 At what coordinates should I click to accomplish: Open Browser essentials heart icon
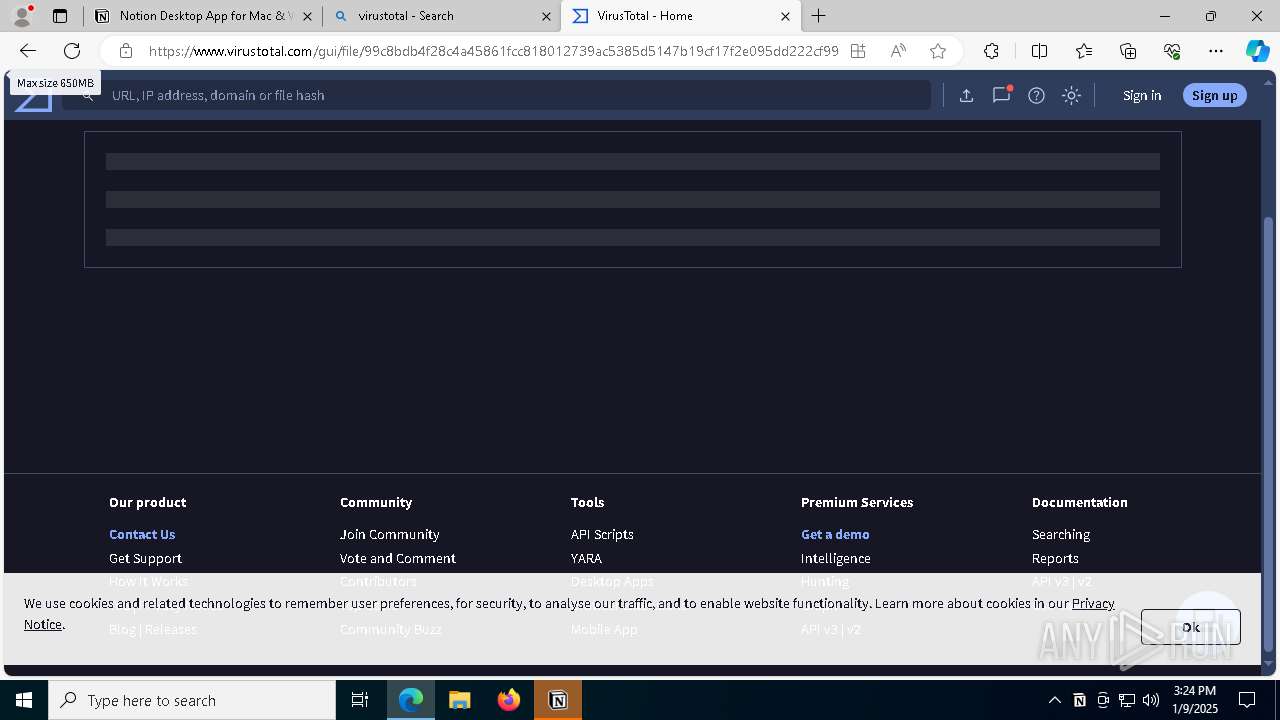point(1172,51)
